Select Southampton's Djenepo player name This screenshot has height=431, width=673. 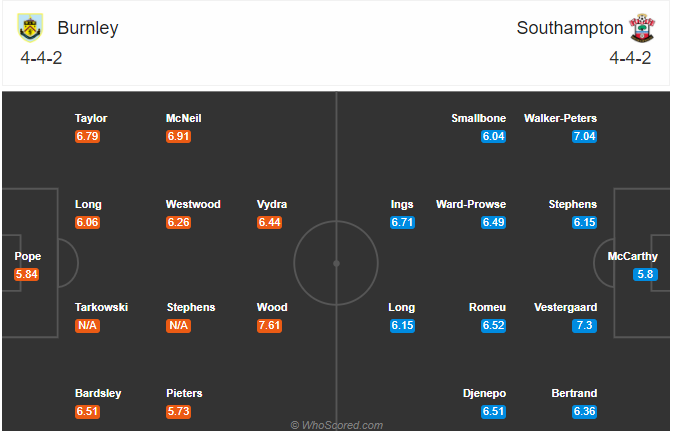click(x=485, y=393)
